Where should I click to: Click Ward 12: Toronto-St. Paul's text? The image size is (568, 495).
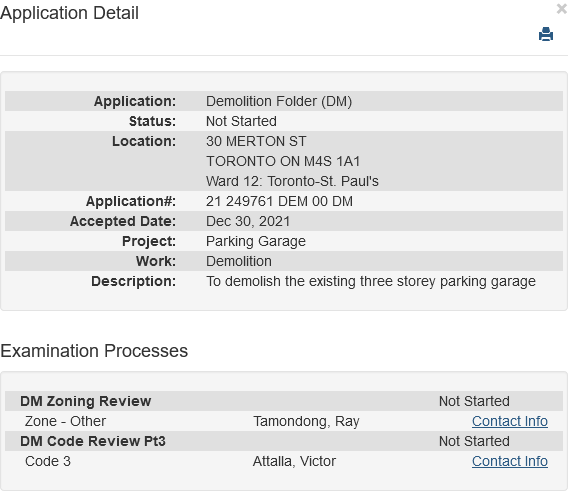pos(292,181)
